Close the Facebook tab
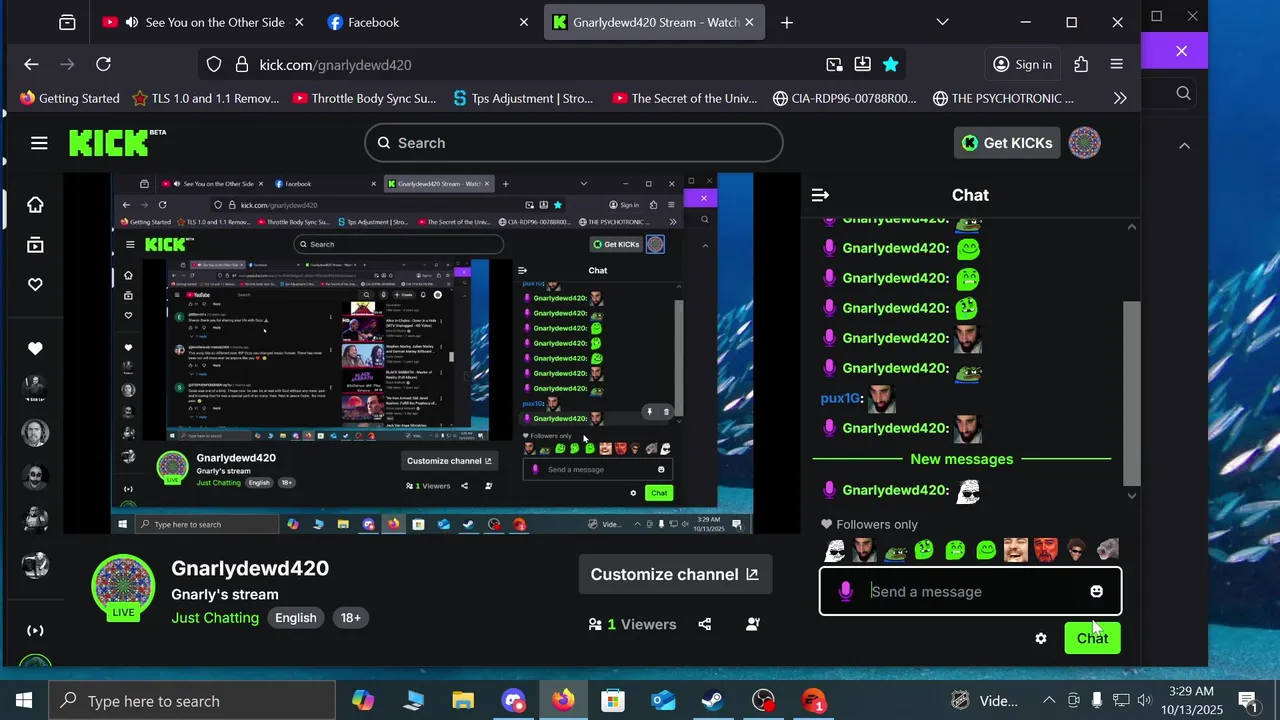 [x=524, y=22]
